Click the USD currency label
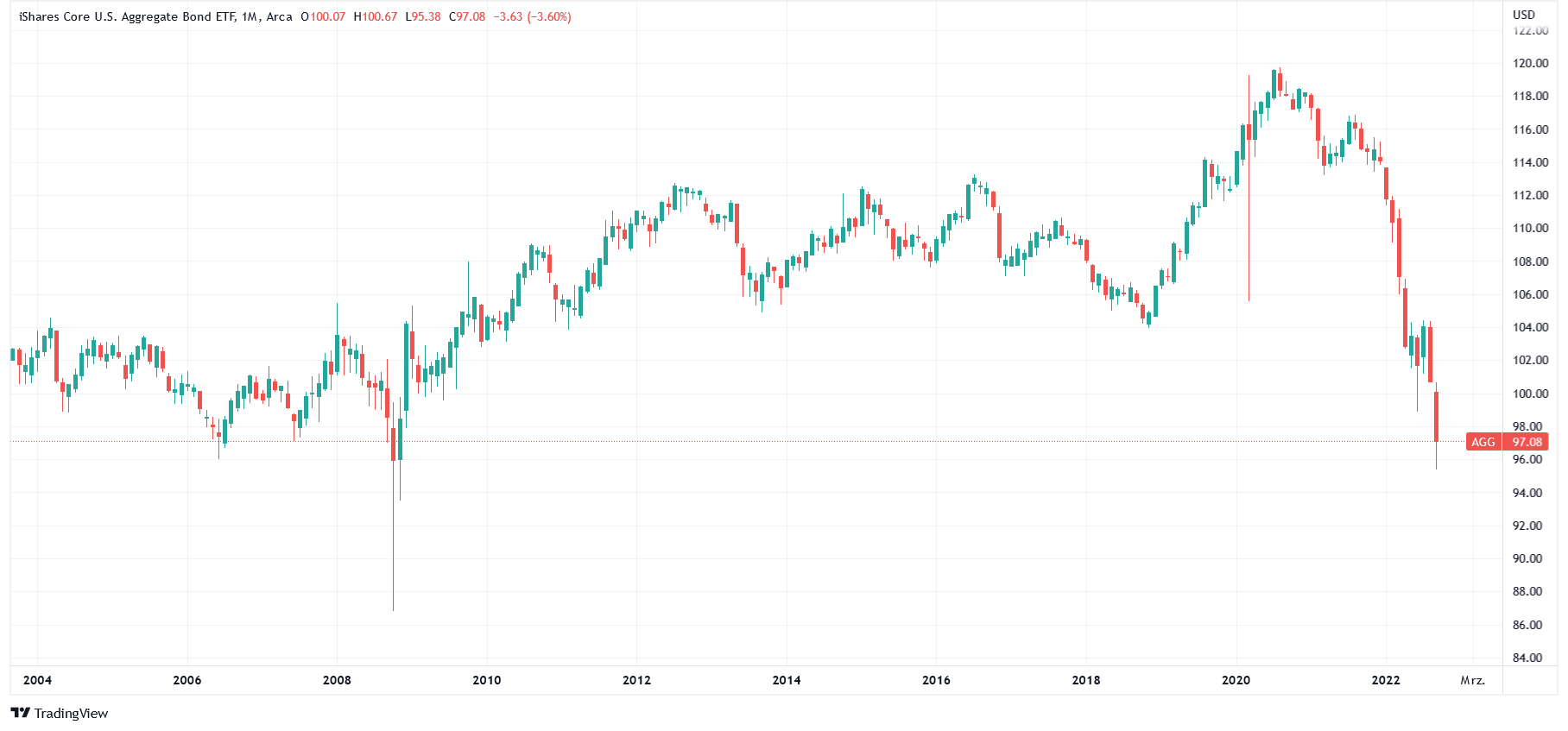Screen dimensions: 1568x731 (1524, 15)
